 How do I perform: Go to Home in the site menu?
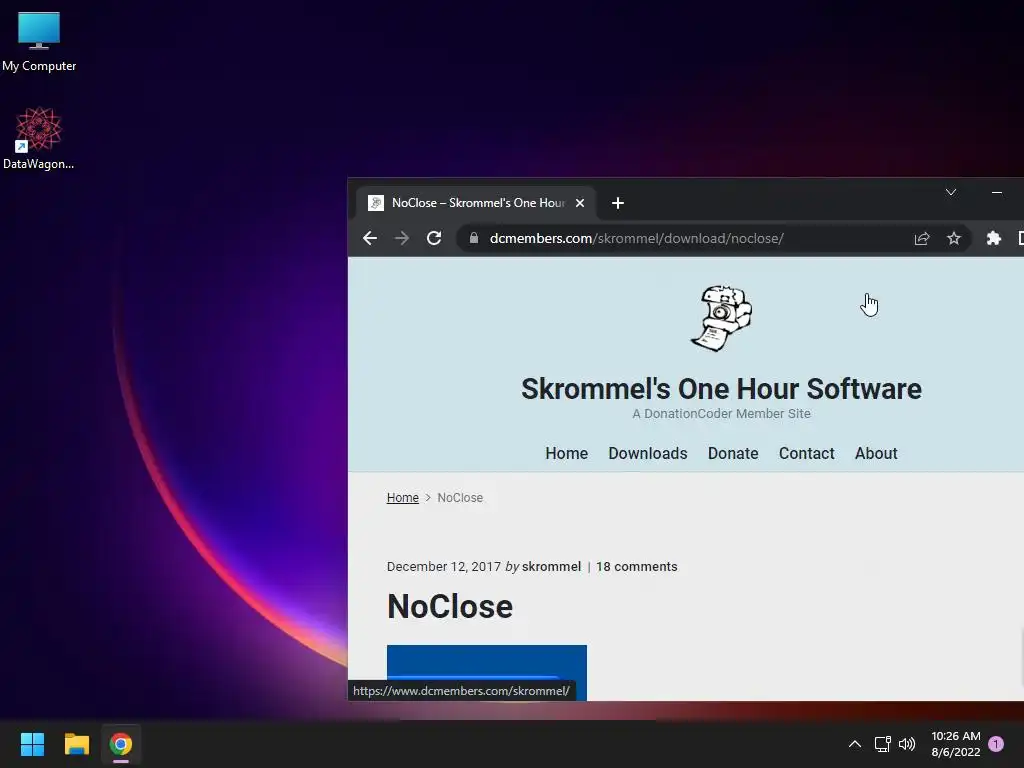[x=566, y=453]
